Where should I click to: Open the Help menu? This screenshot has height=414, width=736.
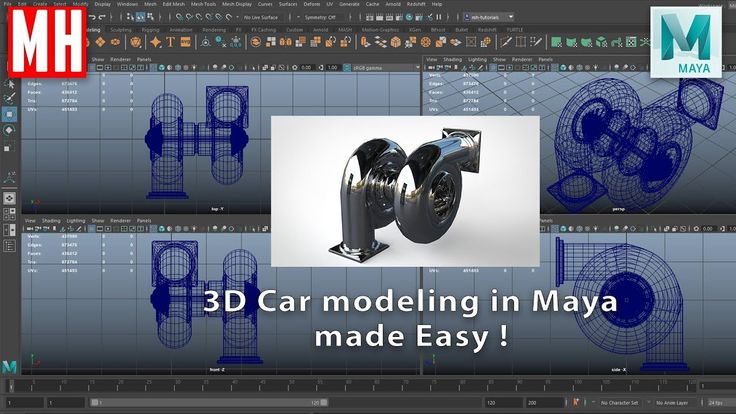pyautogui.click(x=437, y=4)
